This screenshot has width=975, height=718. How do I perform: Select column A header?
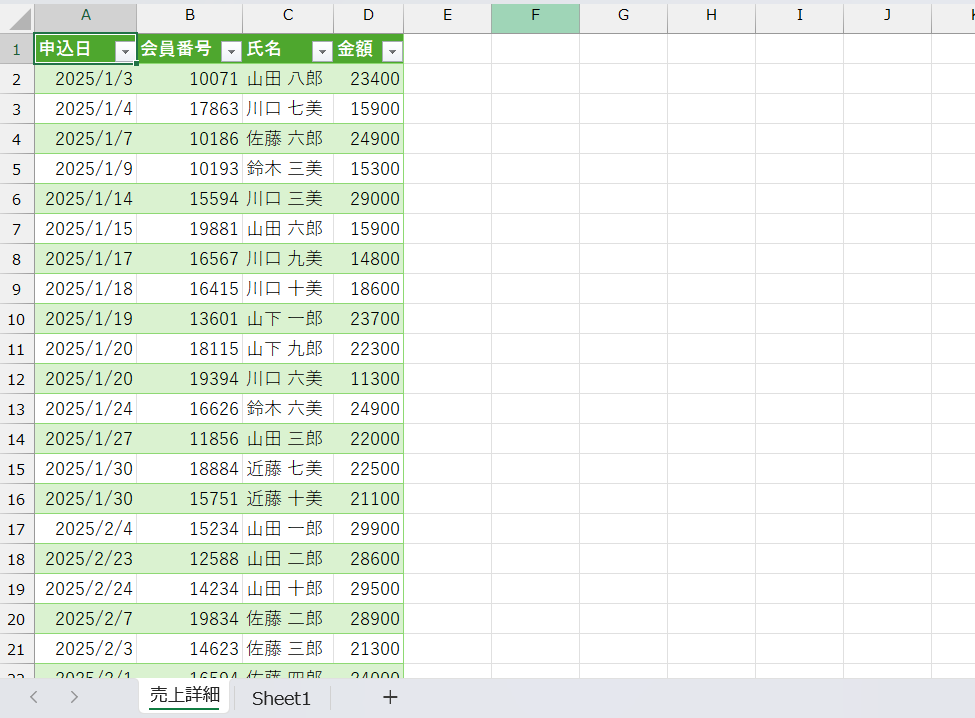(86, 16)
